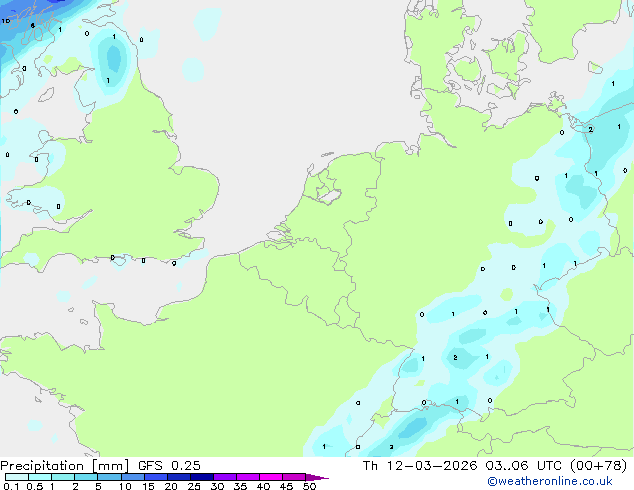This screenshot has height=490, width=634.
Task: Click the 0.1–0.5 mm legend swatch
Action: coord(17,477)
